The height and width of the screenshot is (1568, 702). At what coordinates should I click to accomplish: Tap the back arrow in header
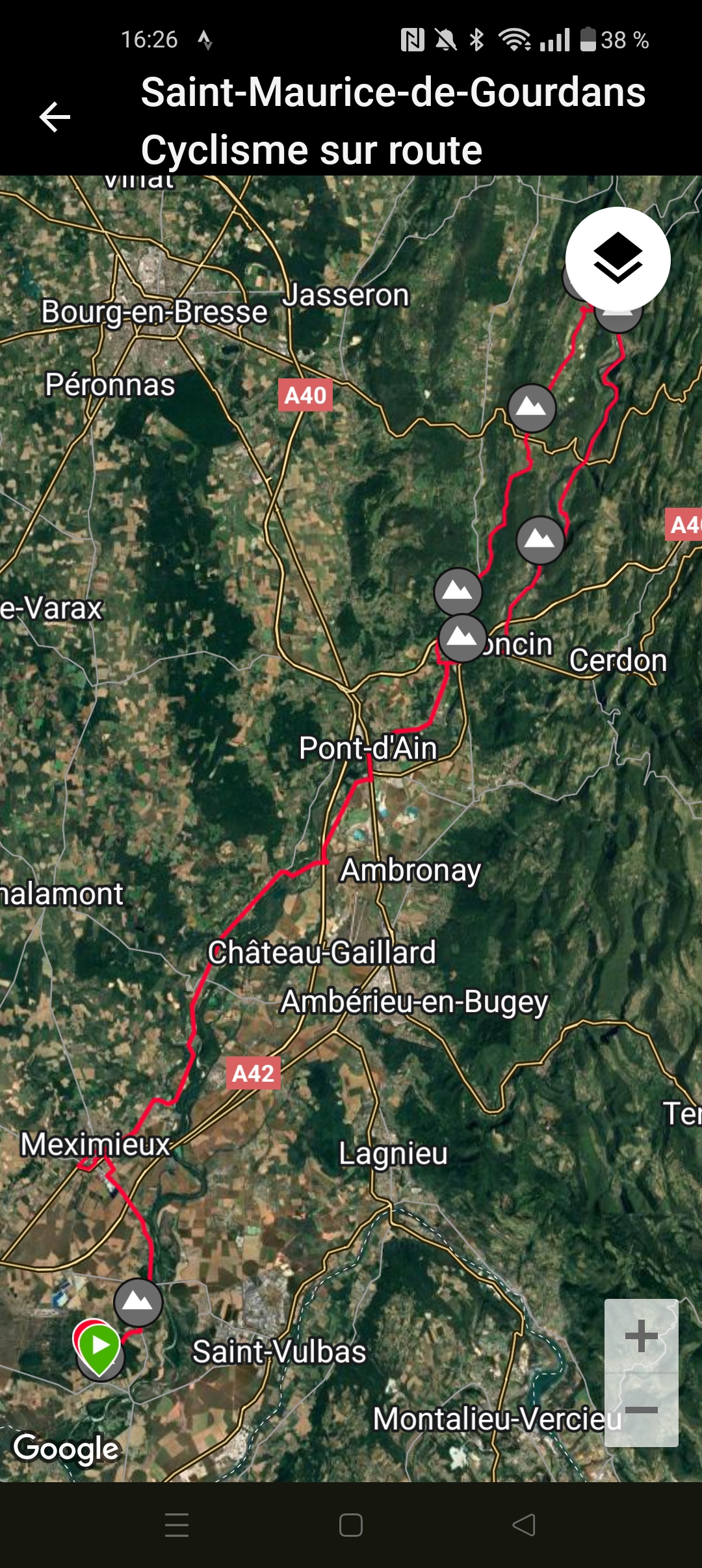pos(55,118)
